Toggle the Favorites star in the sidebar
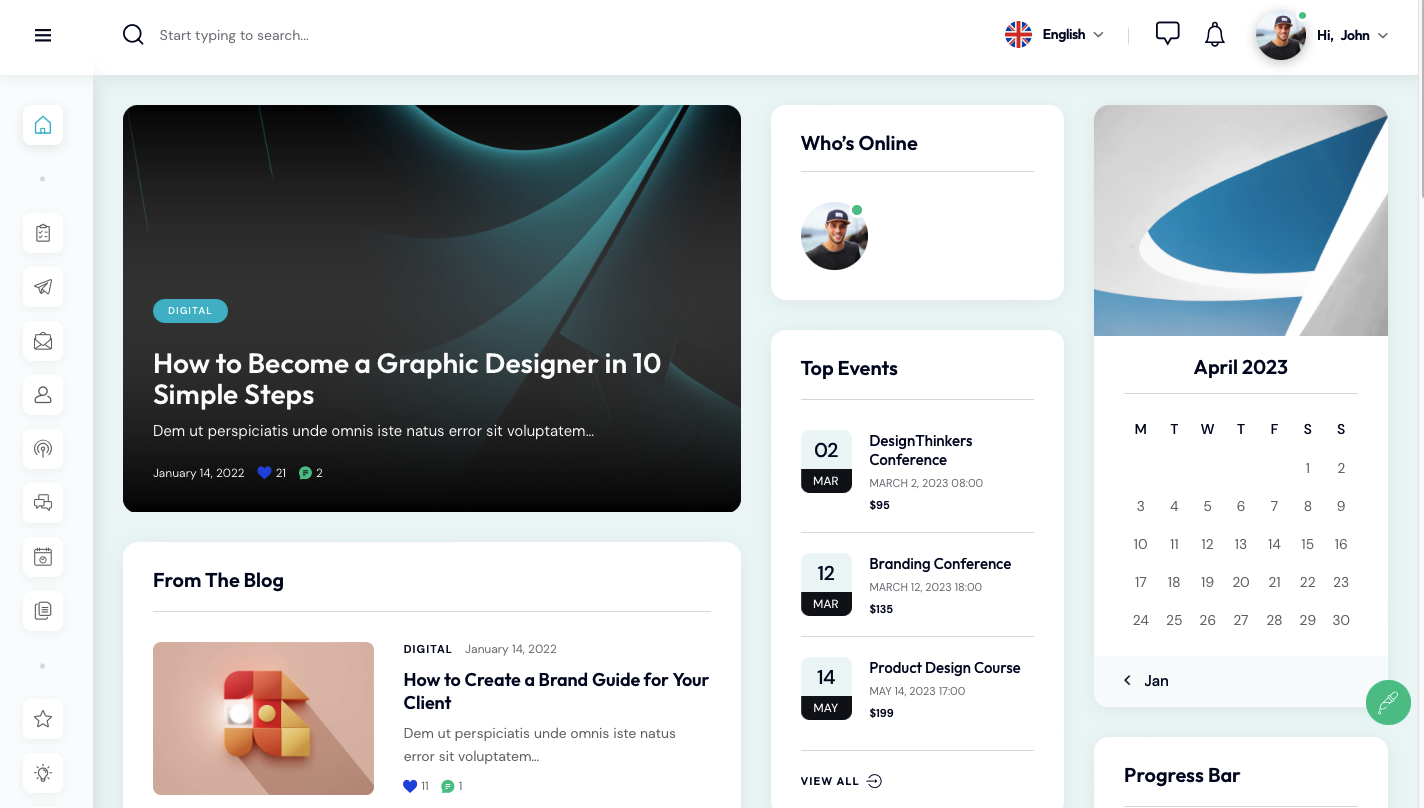 coord(42,718)
